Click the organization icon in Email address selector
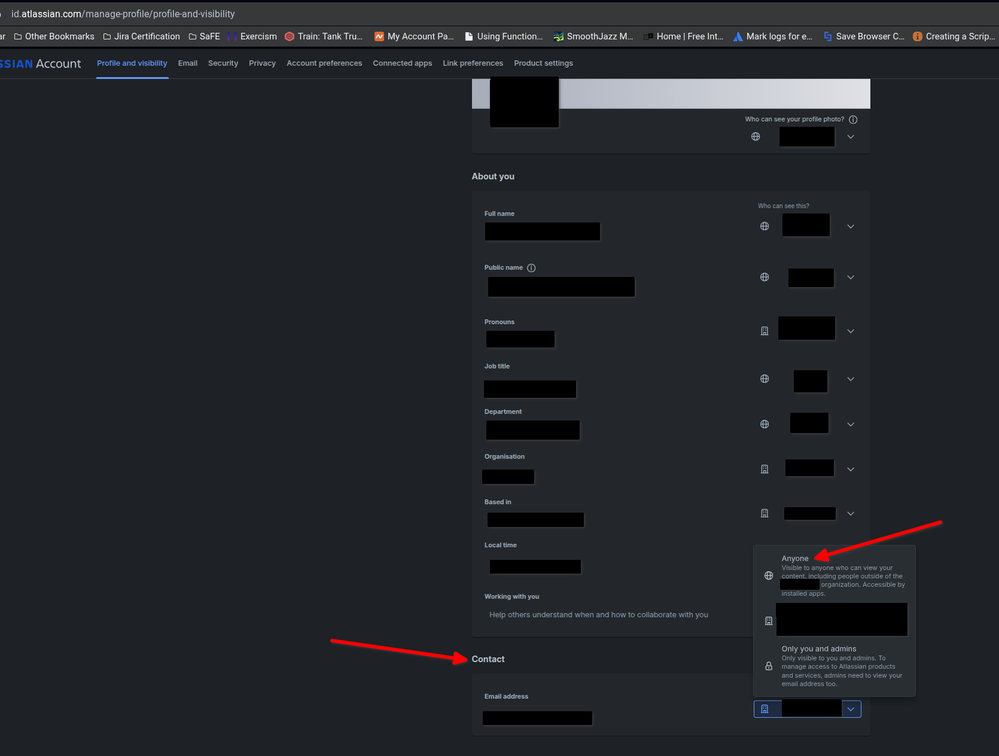This screenshot has height=756, width=999. click(765, 709)
